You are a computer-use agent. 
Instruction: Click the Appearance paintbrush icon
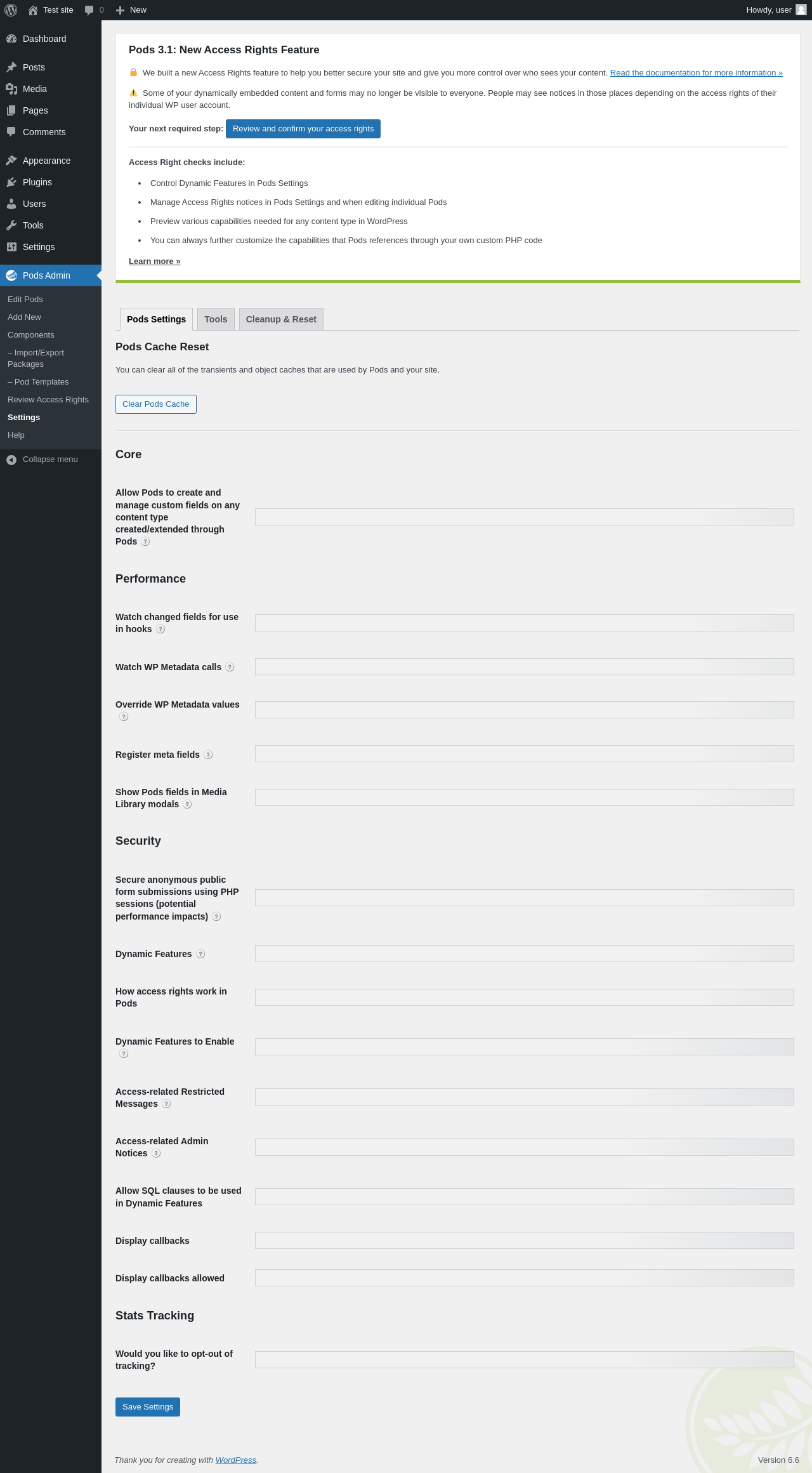11,161
